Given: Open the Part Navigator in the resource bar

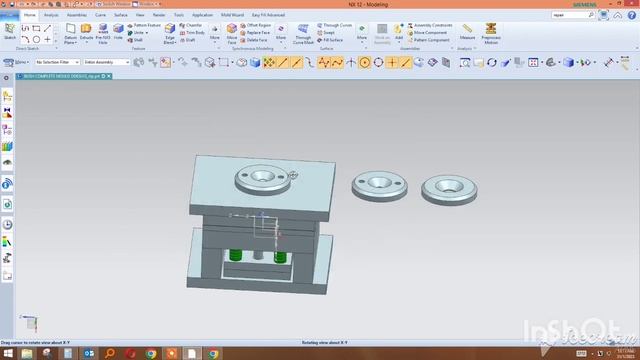Looking at the screenshot, I should 7,130.
